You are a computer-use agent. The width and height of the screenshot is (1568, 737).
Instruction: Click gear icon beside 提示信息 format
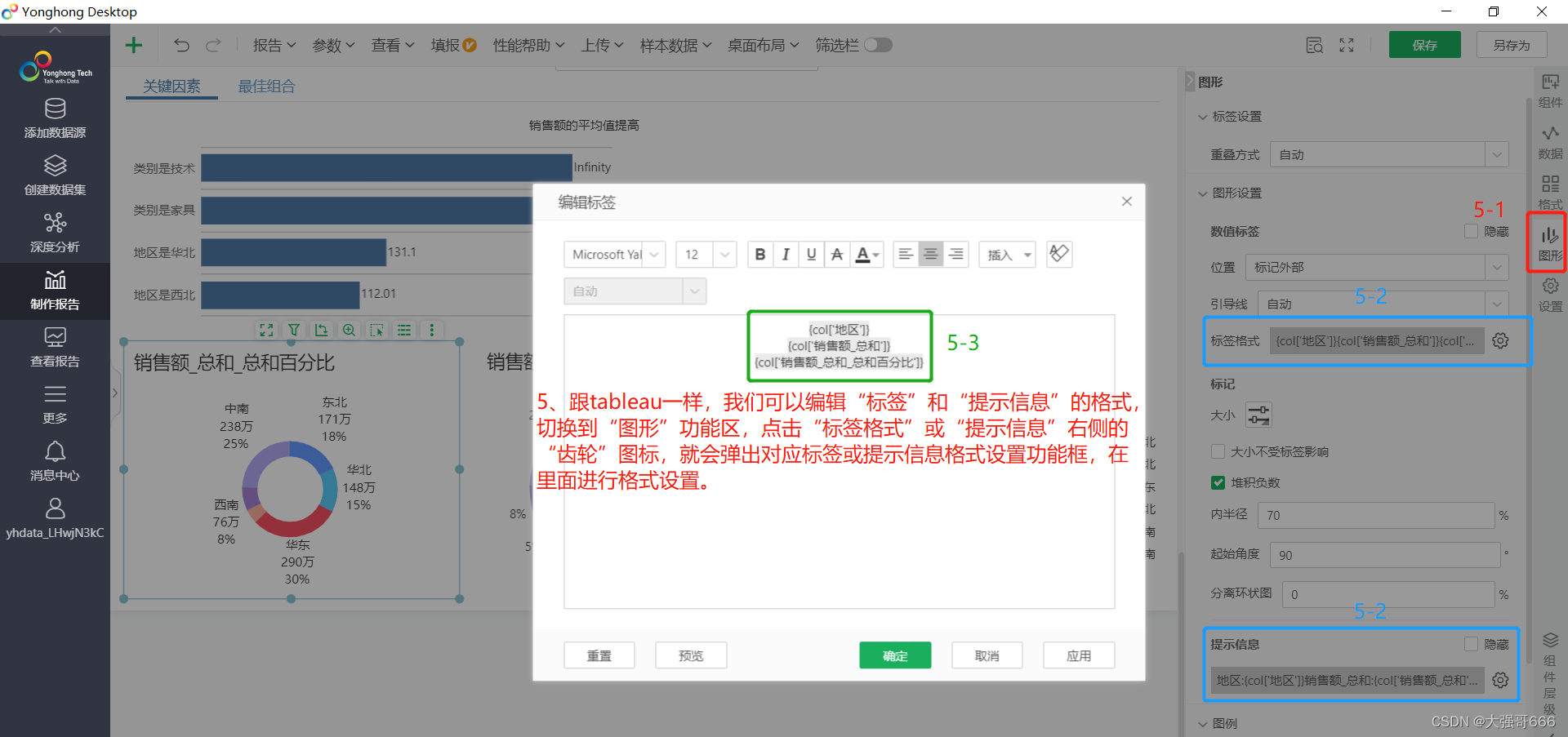(x=1500, y=680)
